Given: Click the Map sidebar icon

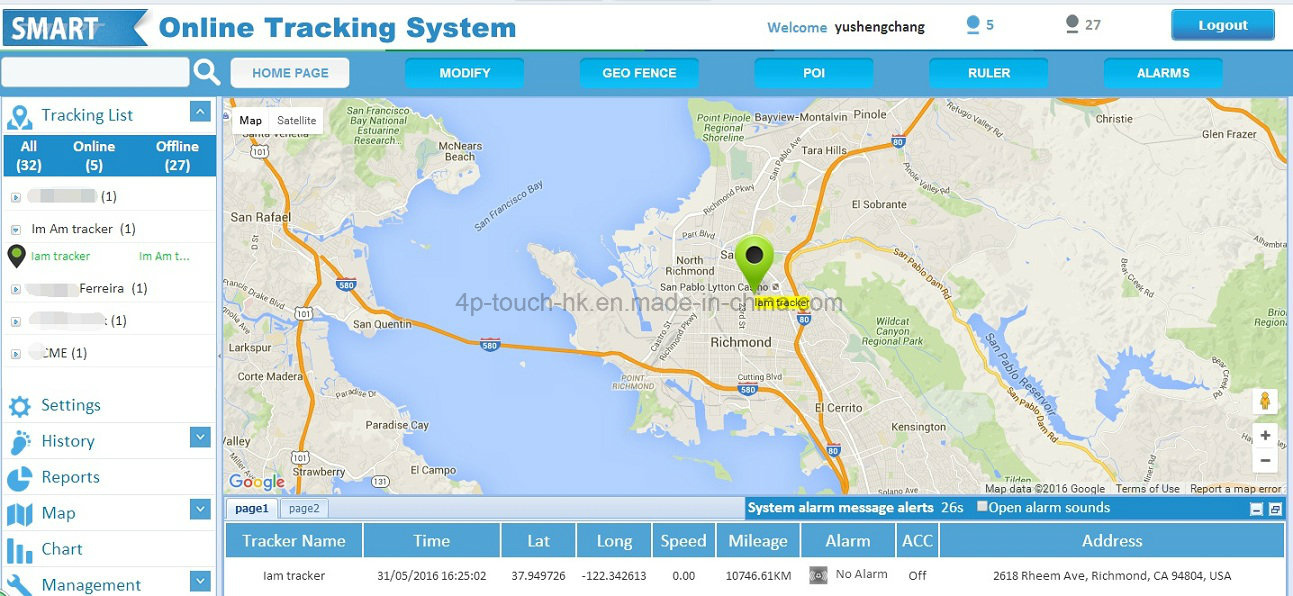Looking at the screenshot, I should point(20,514).
